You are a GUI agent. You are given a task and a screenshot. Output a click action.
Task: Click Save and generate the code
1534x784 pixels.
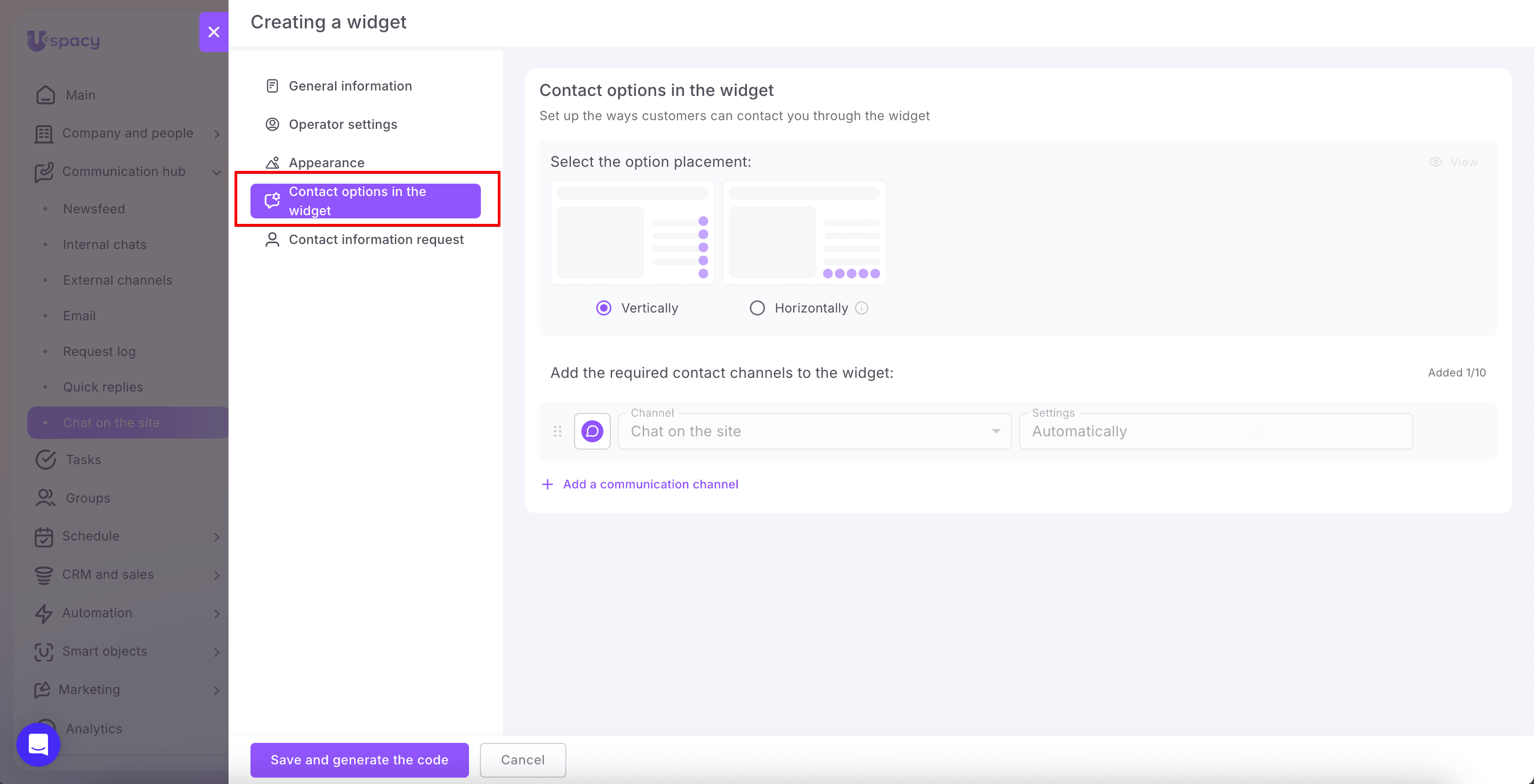click(359, 760)
